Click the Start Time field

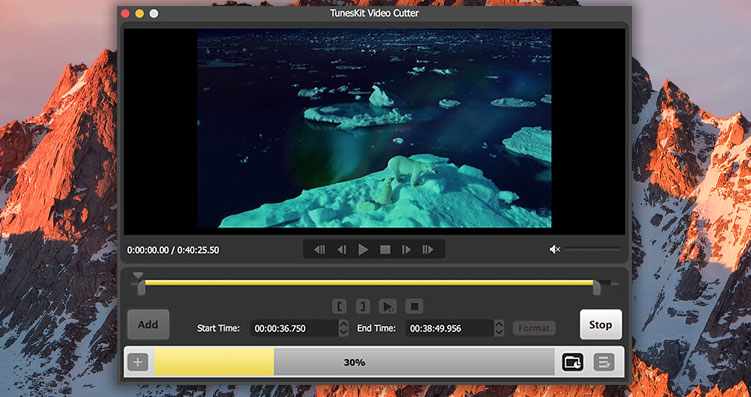(294, 329)
